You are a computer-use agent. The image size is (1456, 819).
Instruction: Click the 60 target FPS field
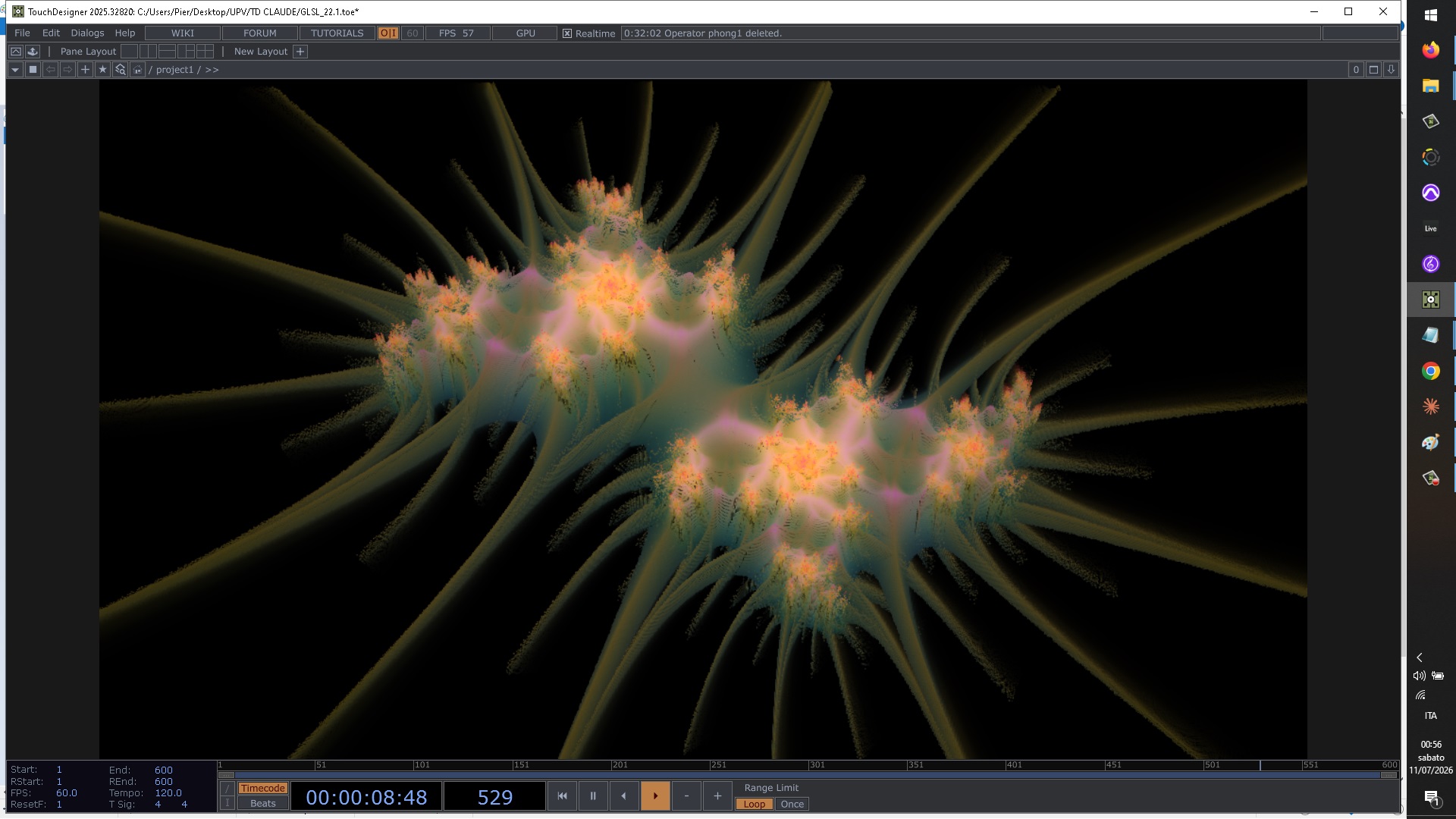[413, 33]
